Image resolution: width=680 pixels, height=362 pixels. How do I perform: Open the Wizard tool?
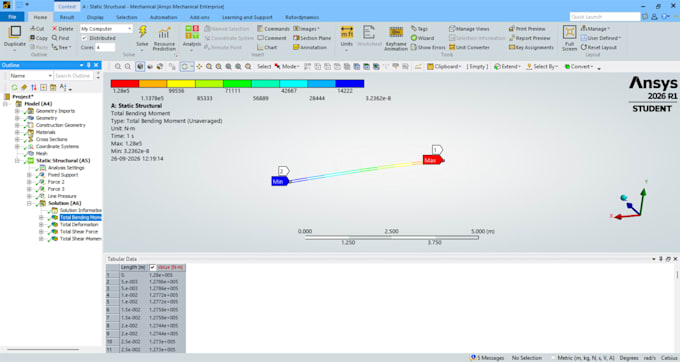pos(422,38)
